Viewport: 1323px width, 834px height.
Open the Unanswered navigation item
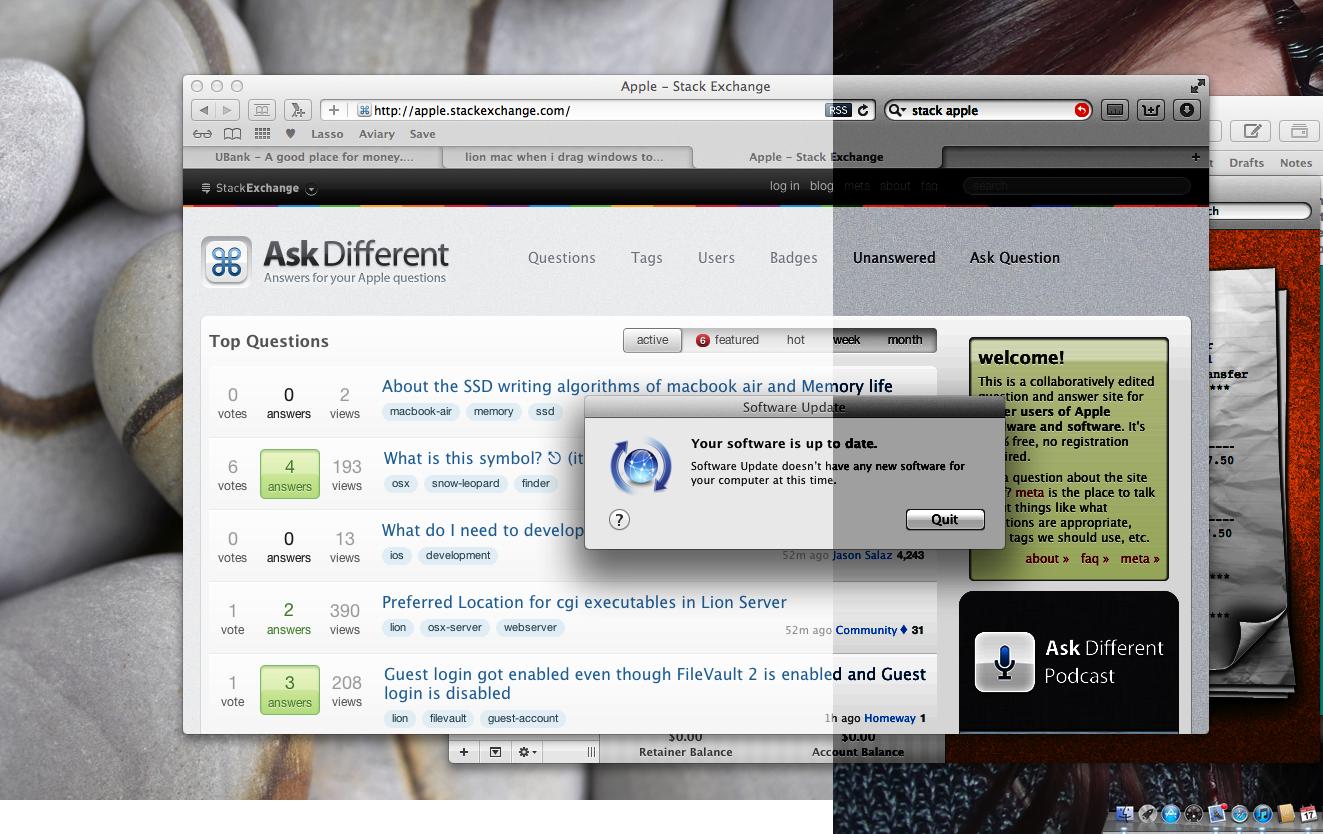pos(894,258)
